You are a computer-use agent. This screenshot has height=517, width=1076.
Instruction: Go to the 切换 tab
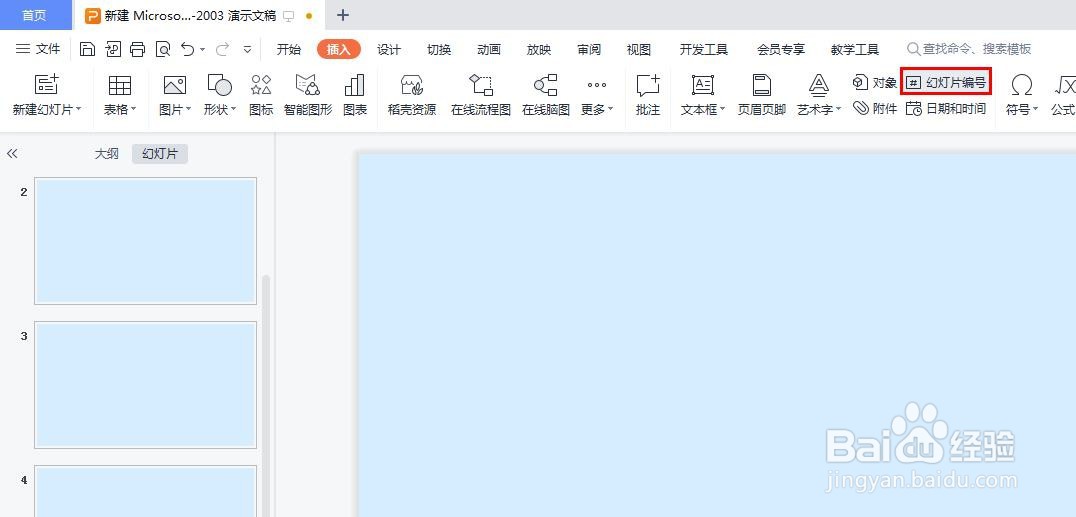pos(438,49)
